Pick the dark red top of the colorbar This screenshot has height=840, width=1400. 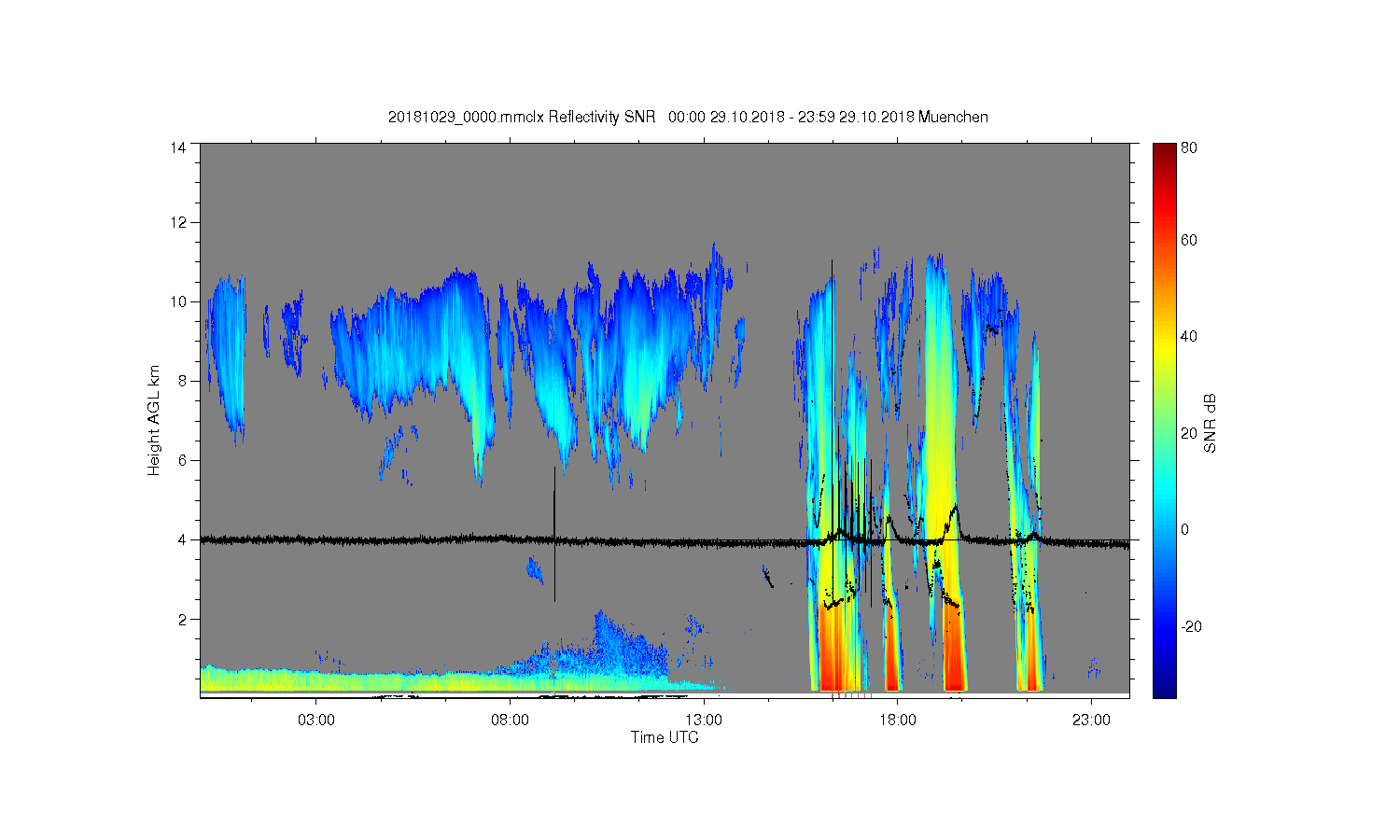pyautogui.click(x=1164, y=151)
